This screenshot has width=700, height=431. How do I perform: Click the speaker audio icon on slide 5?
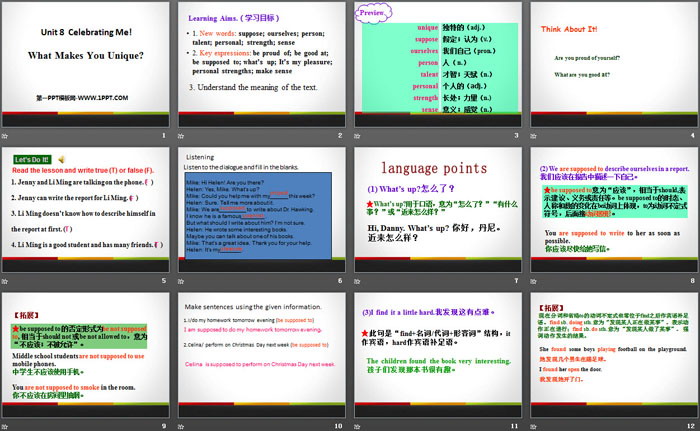coord(62,159)
